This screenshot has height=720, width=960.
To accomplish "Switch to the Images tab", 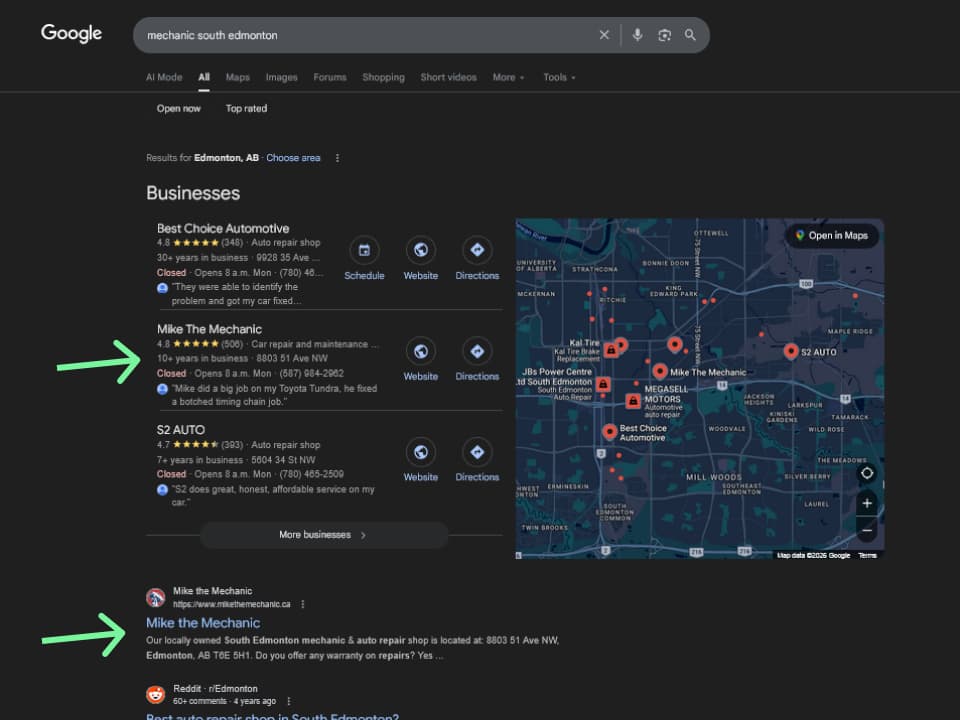I will [282, 77].
